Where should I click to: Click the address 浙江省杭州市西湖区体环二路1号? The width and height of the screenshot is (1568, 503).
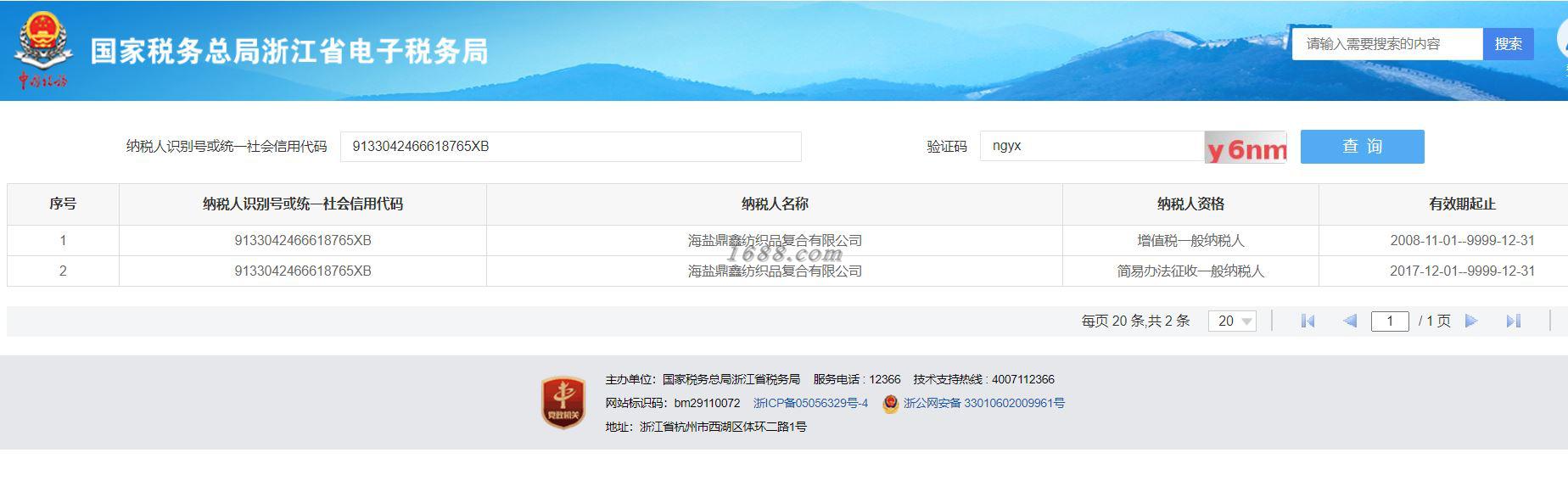coord(723,427)
